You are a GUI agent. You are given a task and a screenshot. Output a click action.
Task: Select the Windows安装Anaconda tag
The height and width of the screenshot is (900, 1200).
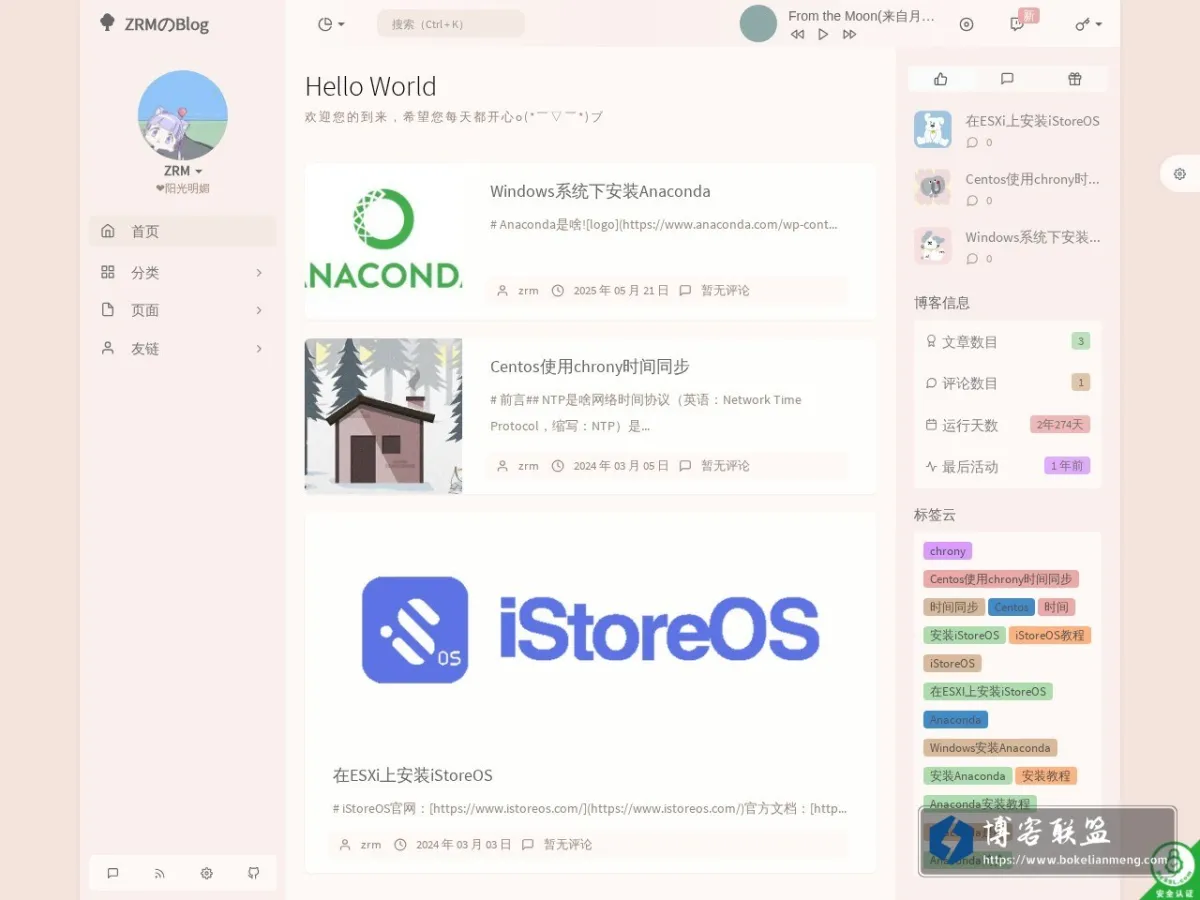coord(990,748)
